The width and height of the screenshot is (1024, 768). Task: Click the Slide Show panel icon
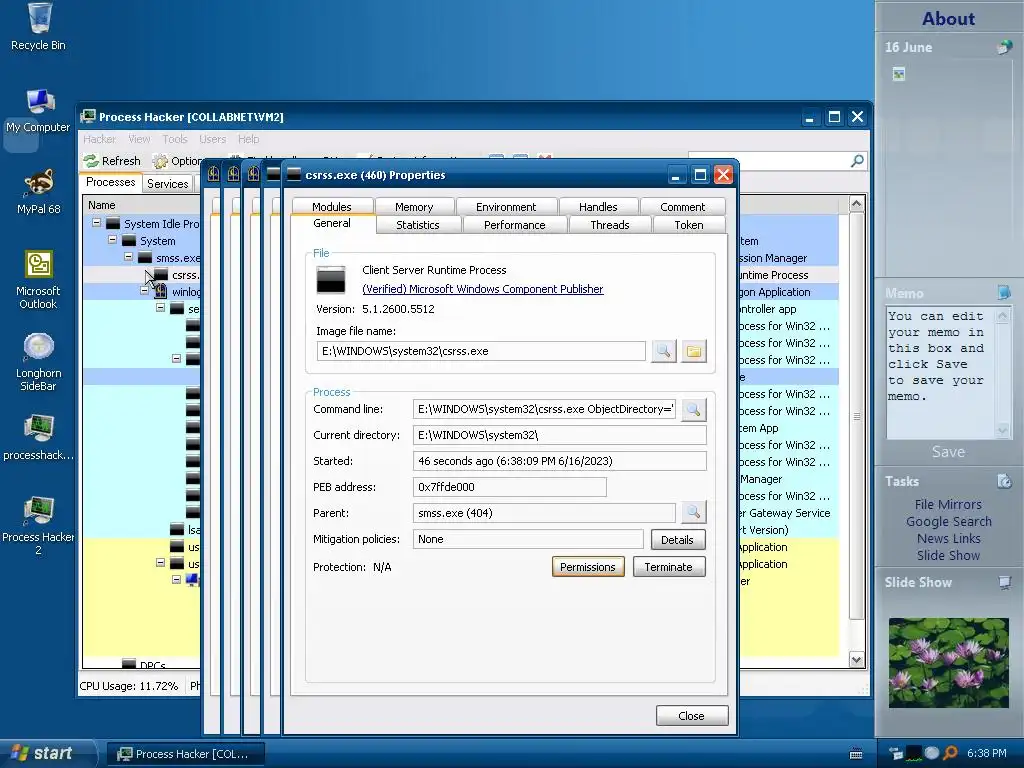point(1004,582)
